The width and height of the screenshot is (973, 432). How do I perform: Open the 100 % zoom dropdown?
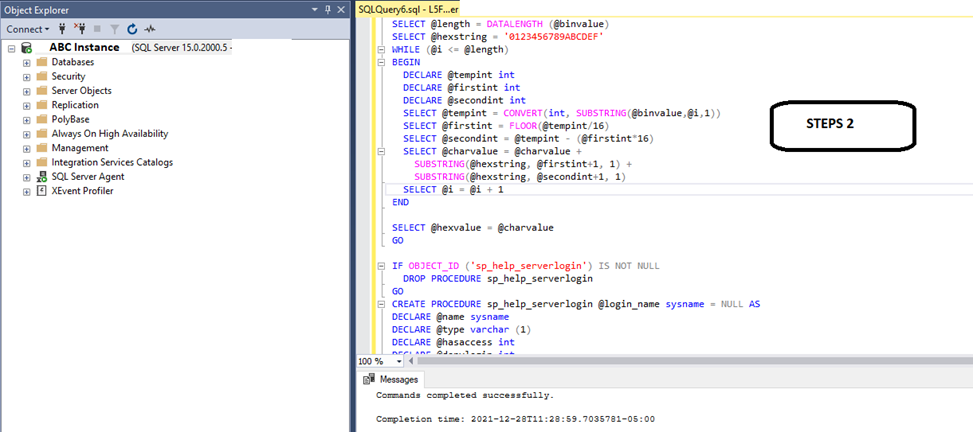tap(400, 361)
